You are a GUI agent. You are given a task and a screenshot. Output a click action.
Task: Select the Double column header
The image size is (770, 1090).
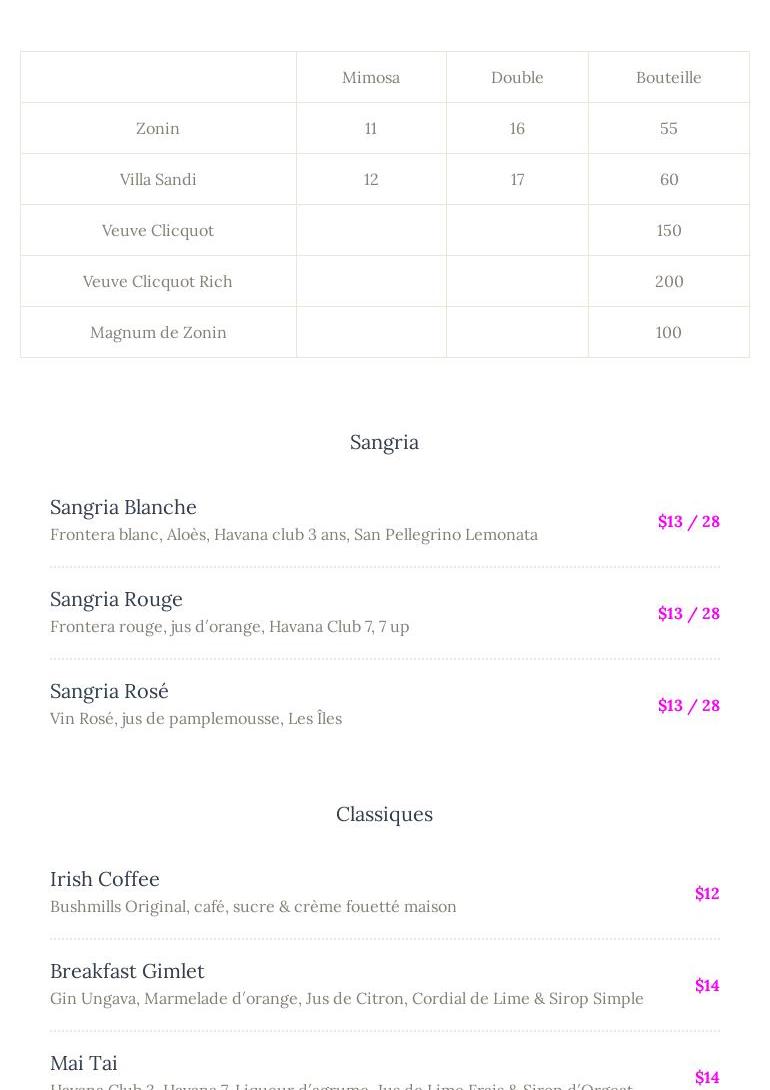tap(517, 77)
